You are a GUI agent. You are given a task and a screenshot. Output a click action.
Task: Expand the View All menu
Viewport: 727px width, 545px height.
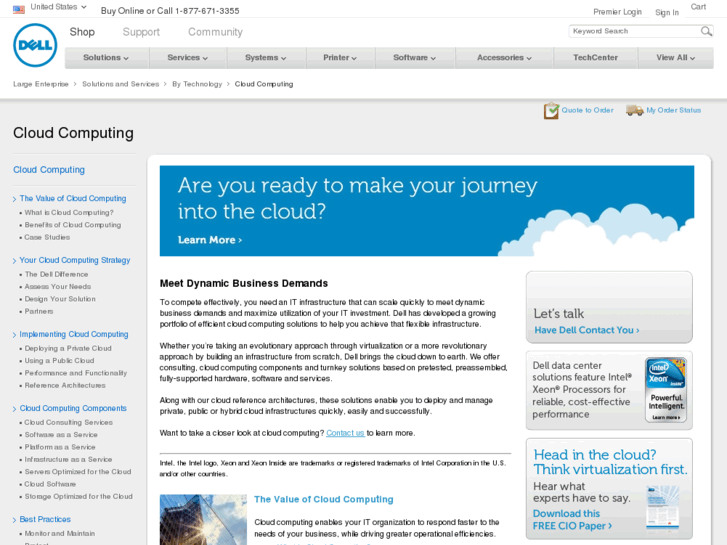[676, 58]
